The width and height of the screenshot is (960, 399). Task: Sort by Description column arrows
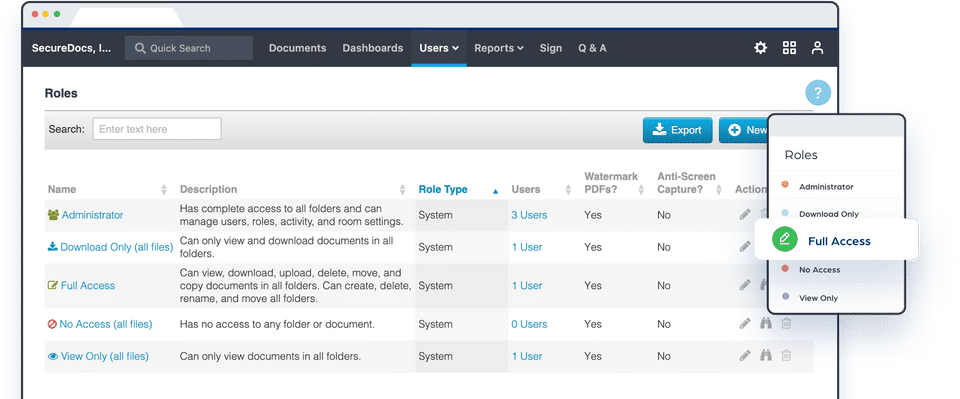click(402, 190)
